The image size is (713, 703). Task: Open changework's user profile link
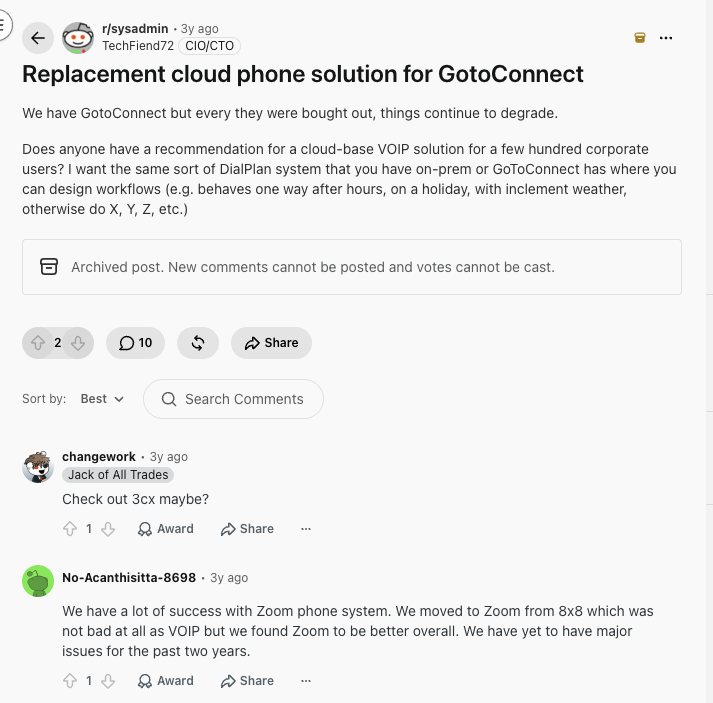pyautogui.click(x=99, y=457)
